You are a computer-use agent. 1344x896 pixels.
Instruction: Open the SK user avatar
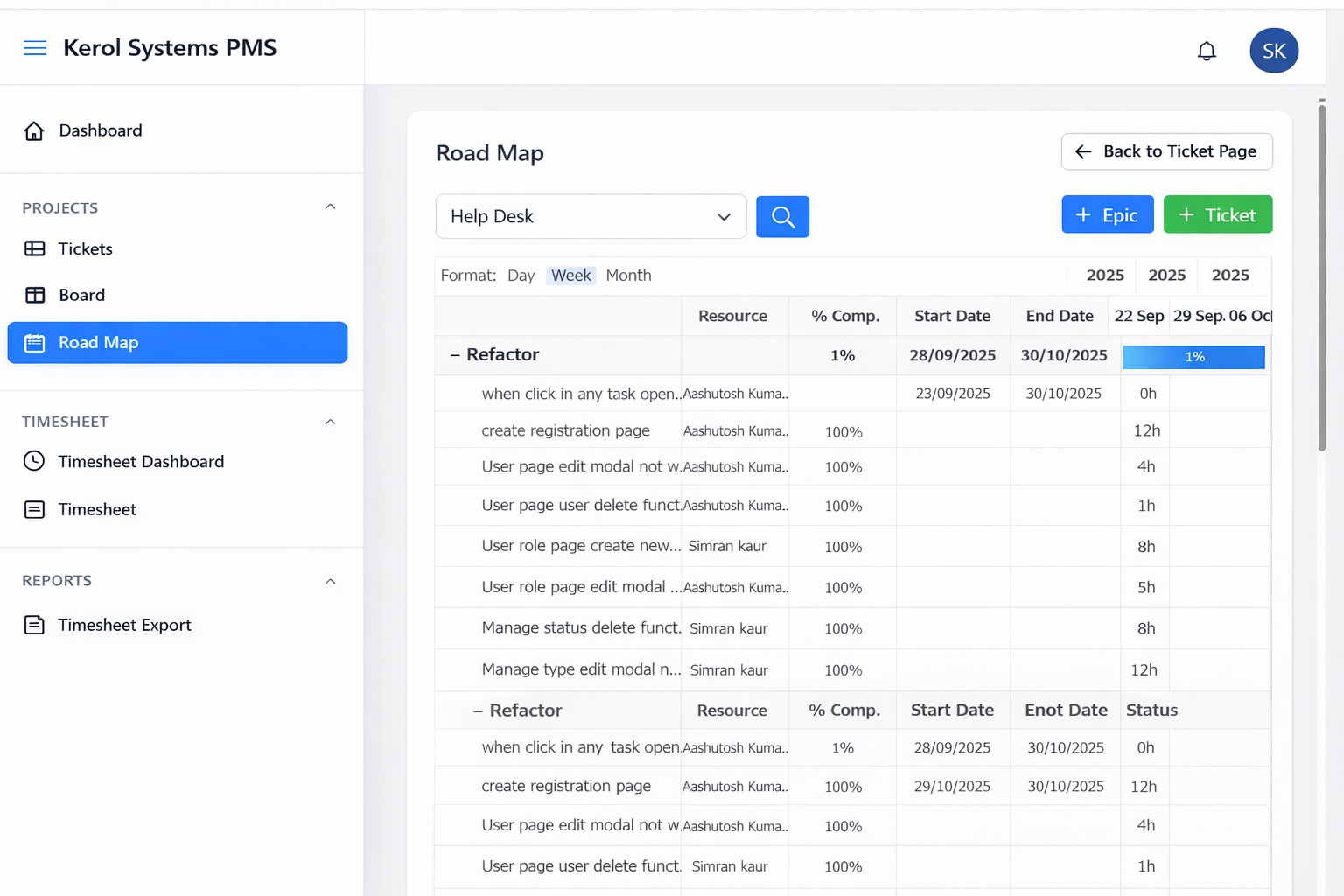[x=1274, y=51]
